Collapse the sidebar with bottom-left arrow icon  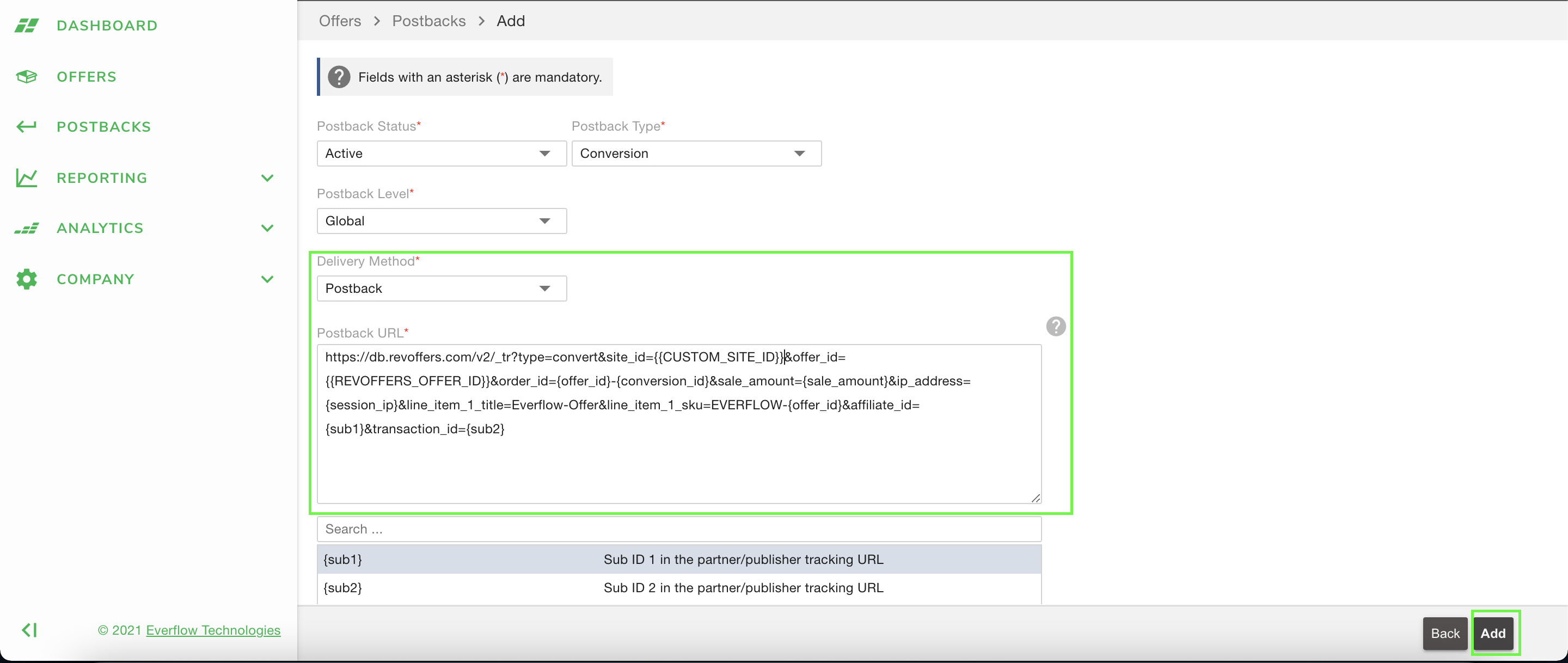29,629
